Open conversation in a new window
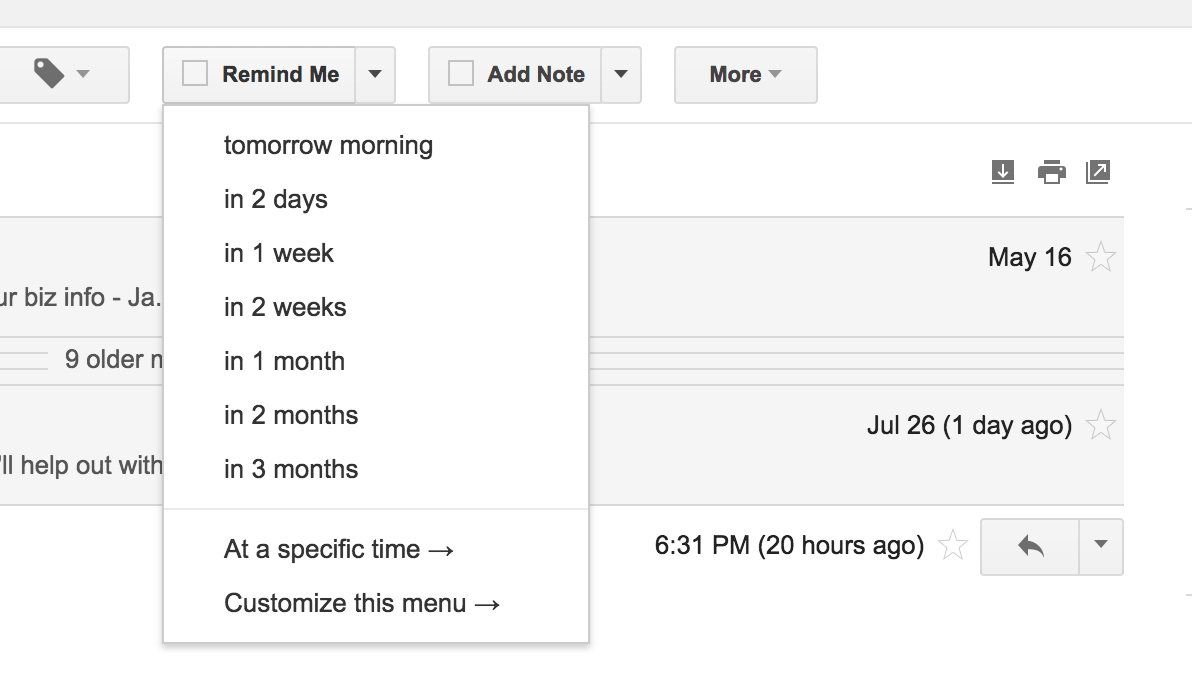This screenshot has height=686, width=1192. tap(1098, 171)
